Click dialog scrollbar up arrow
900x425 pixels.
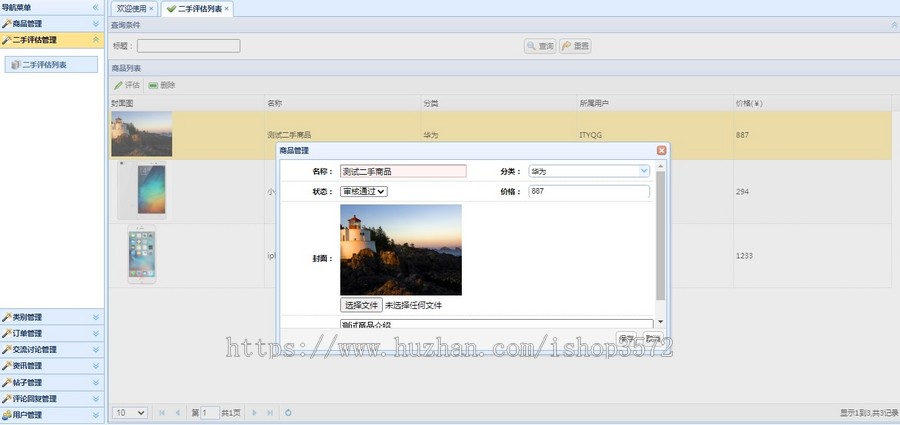660,166
